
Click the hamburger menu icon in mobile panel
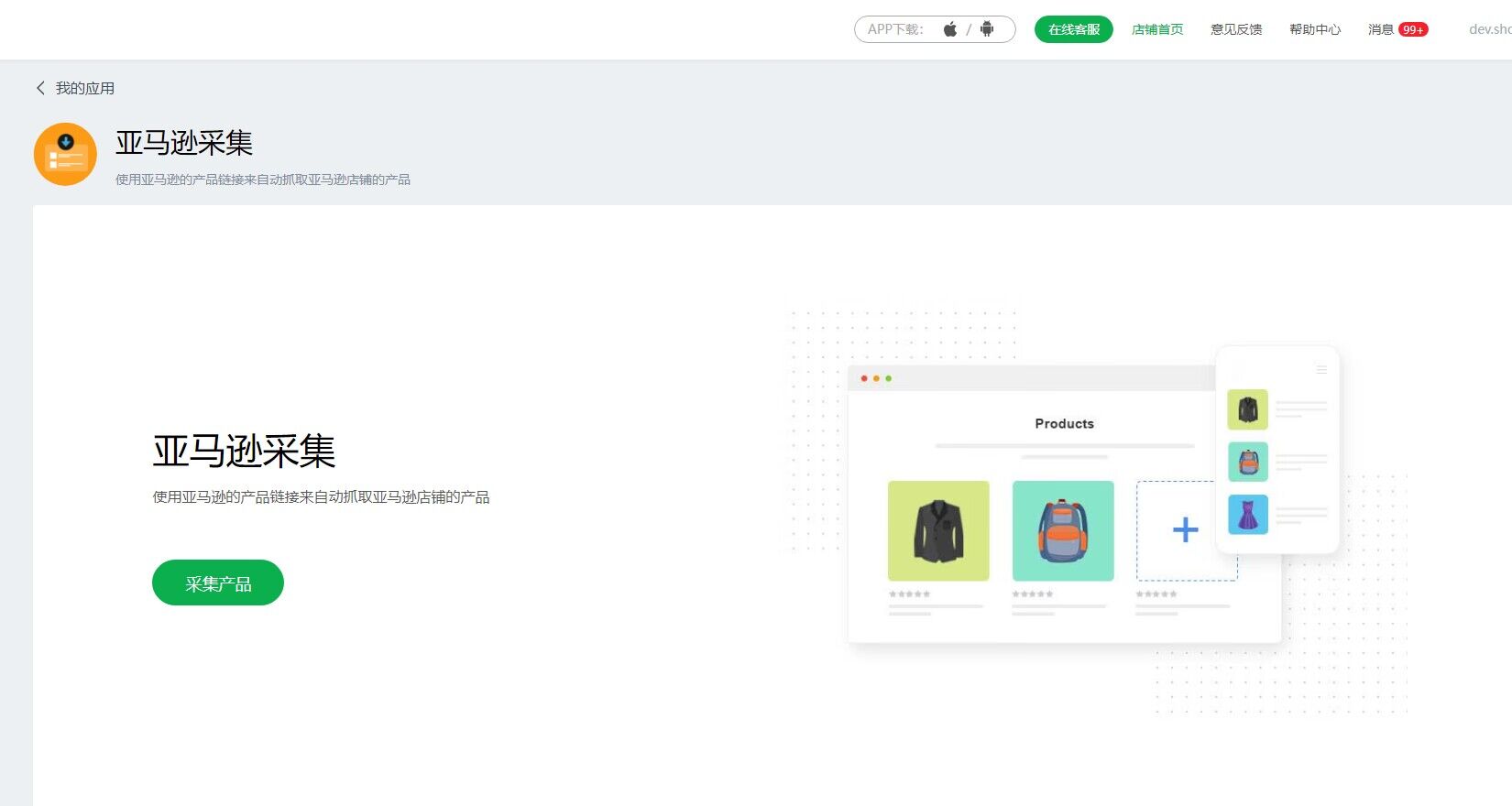(1321, 369)
